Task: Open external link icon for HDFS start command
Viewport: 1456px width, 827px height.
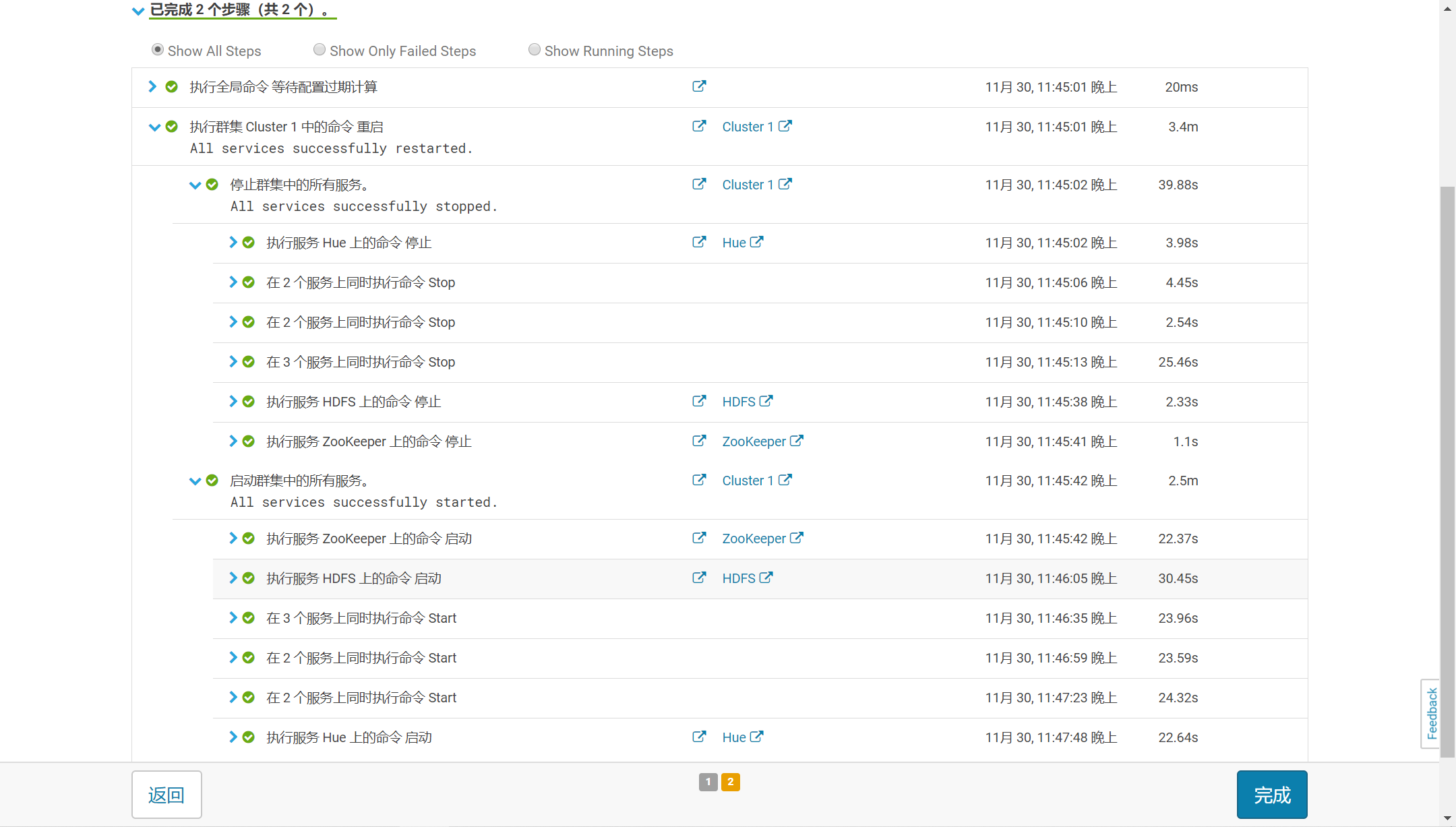Action: point(699,578)
